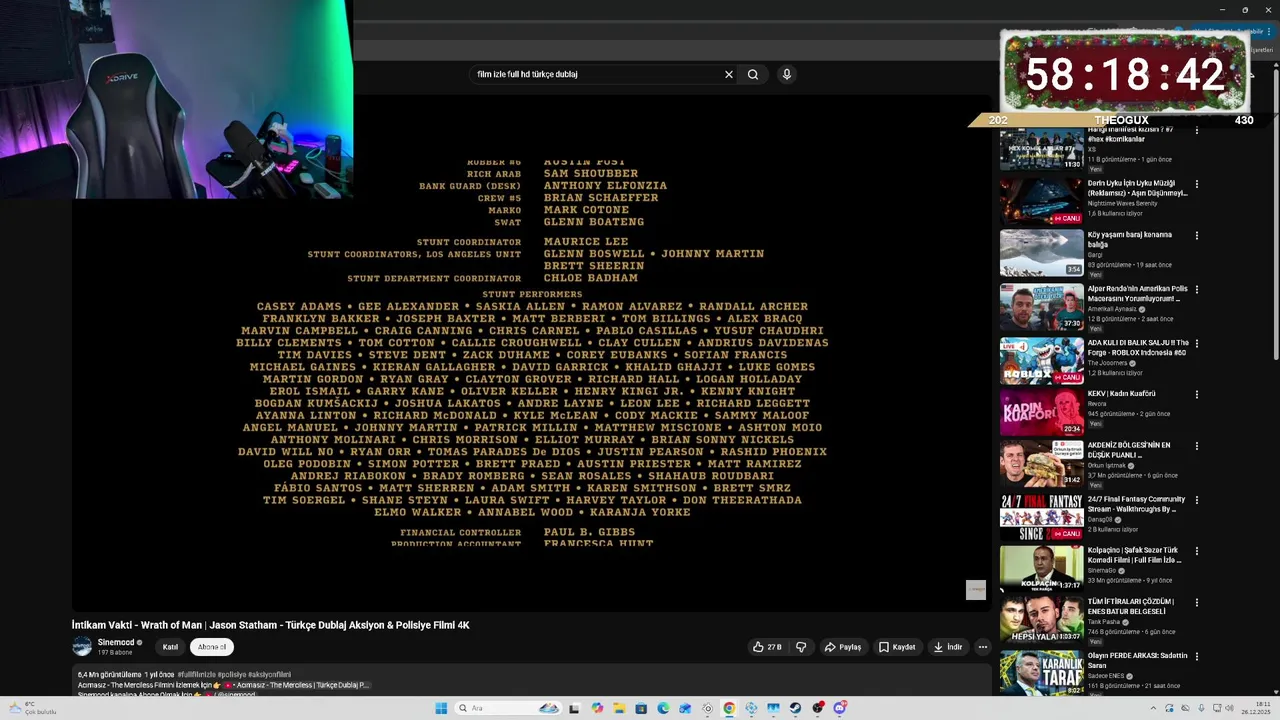This screenshot has height=720, width=1280.
Task: Dislike the Wrath of Man video
Action: pyautogui.click(x=801, y=647)
